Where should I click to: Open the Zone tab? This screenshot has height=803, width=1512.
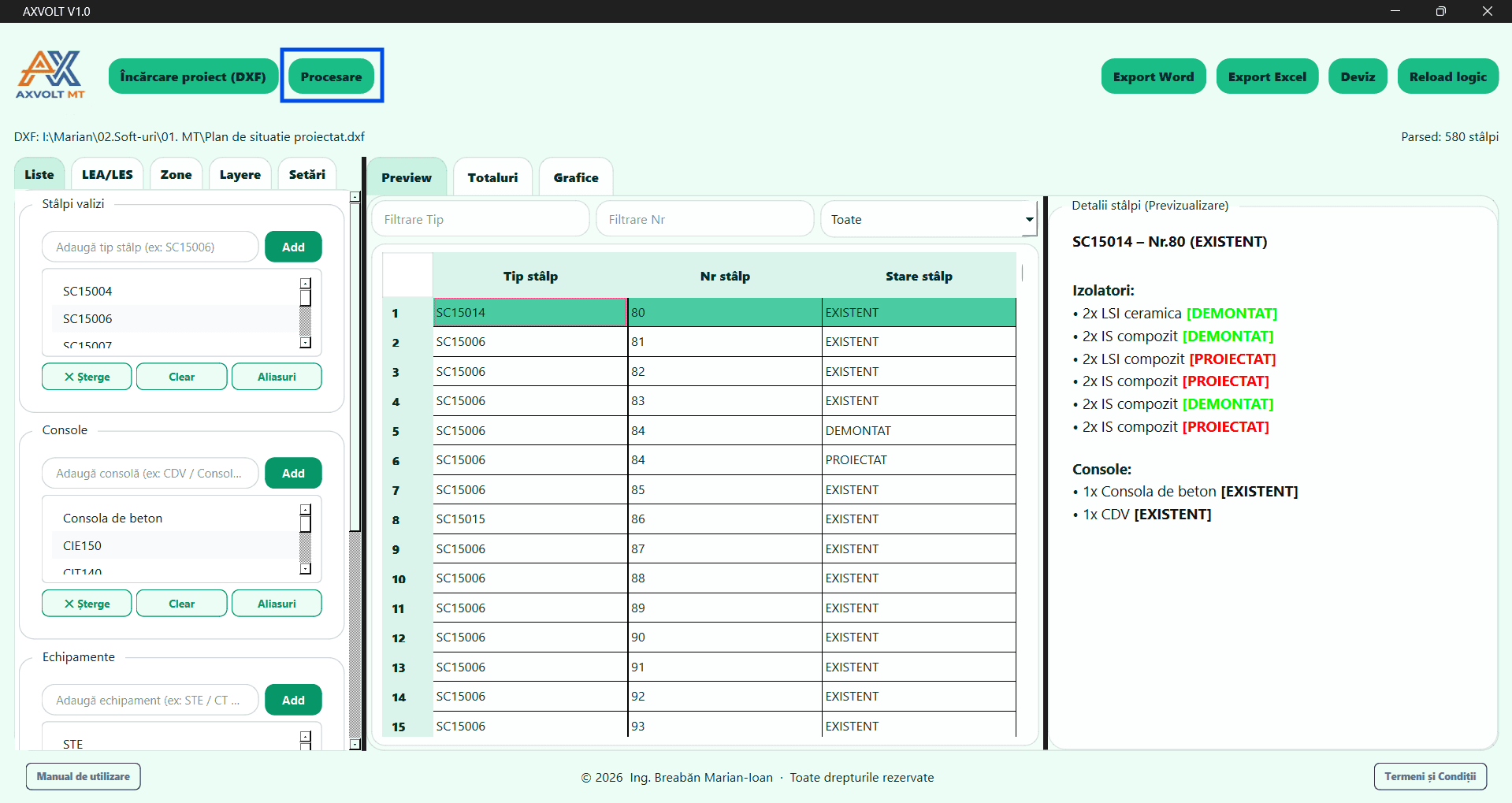[x=176, y=174]
